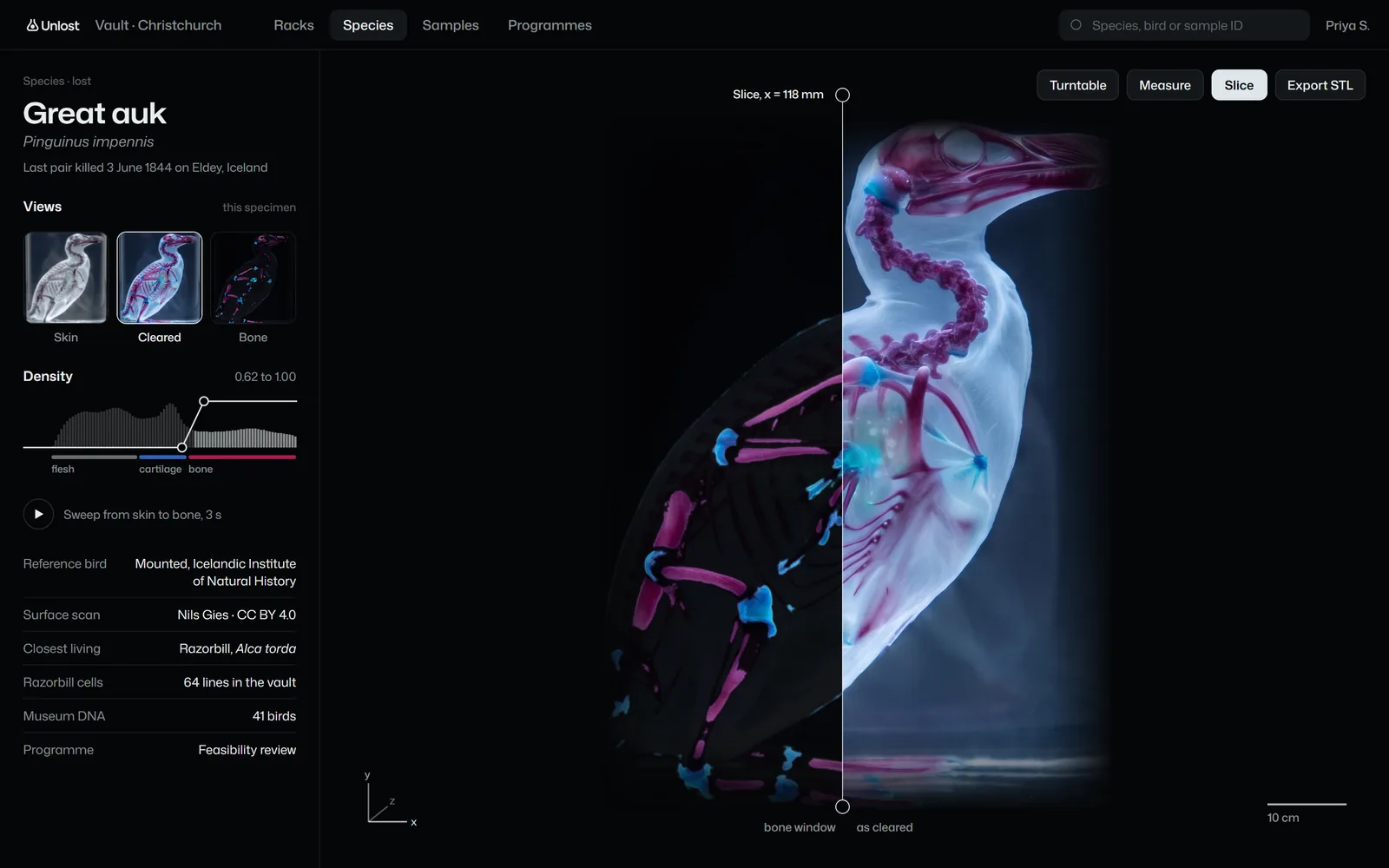The image size is (1389, 868).
Task: Open the Racks tab
Action: tap(294, 25)
